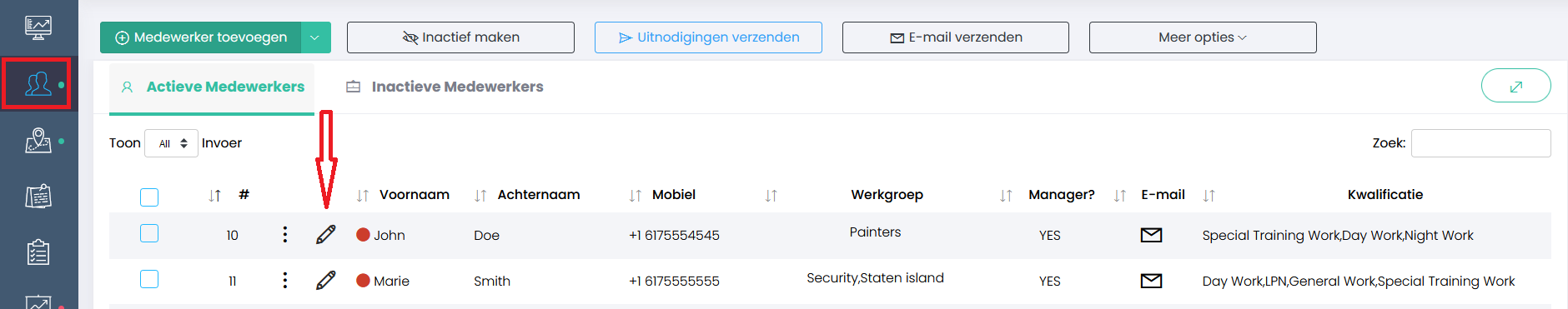Screen dimensions: 1568x309
Task: Open the Meer opties dropdown
Action: tap(1203, 37)
